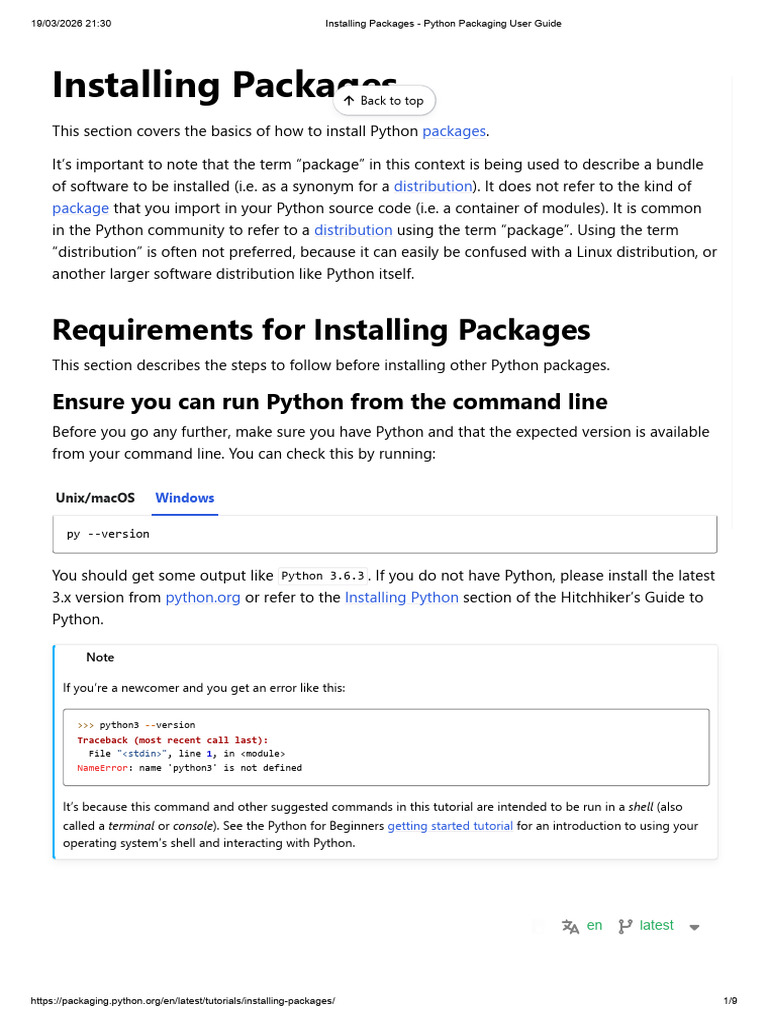Open the 'packages' link in intro sentence

point(454,131)
